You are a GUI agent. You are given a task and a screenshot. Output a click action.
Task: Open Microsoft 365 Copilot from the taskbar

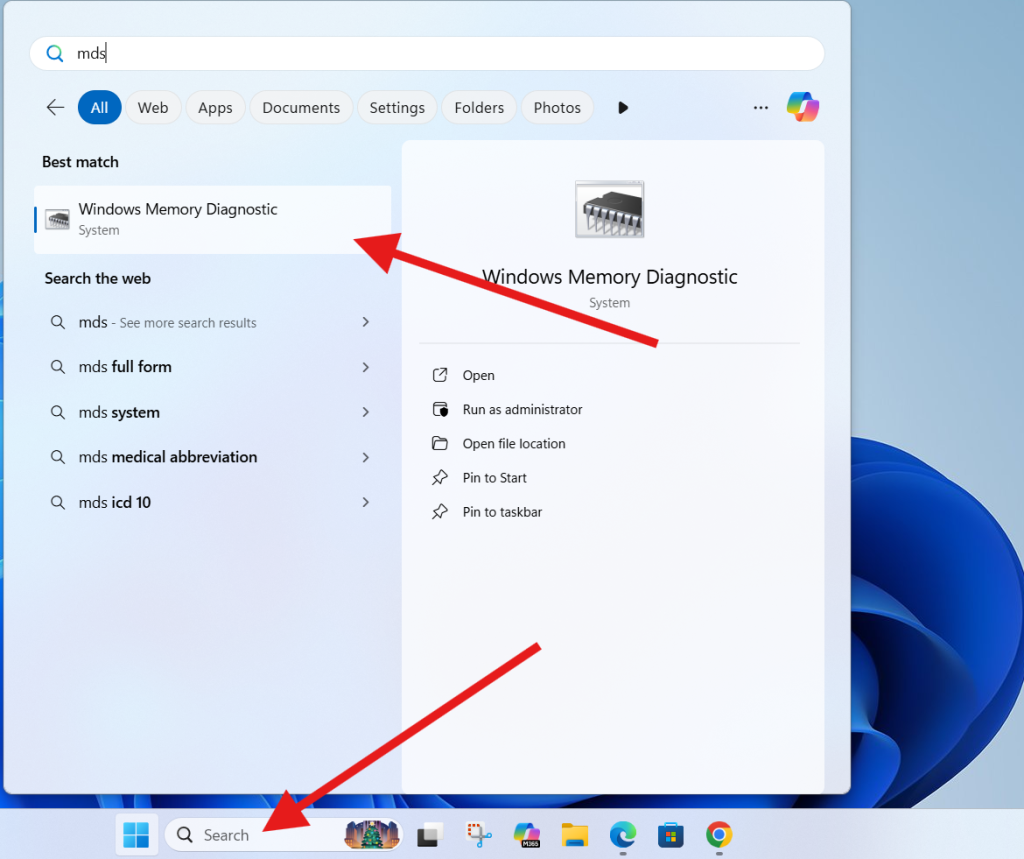point(525,834)
